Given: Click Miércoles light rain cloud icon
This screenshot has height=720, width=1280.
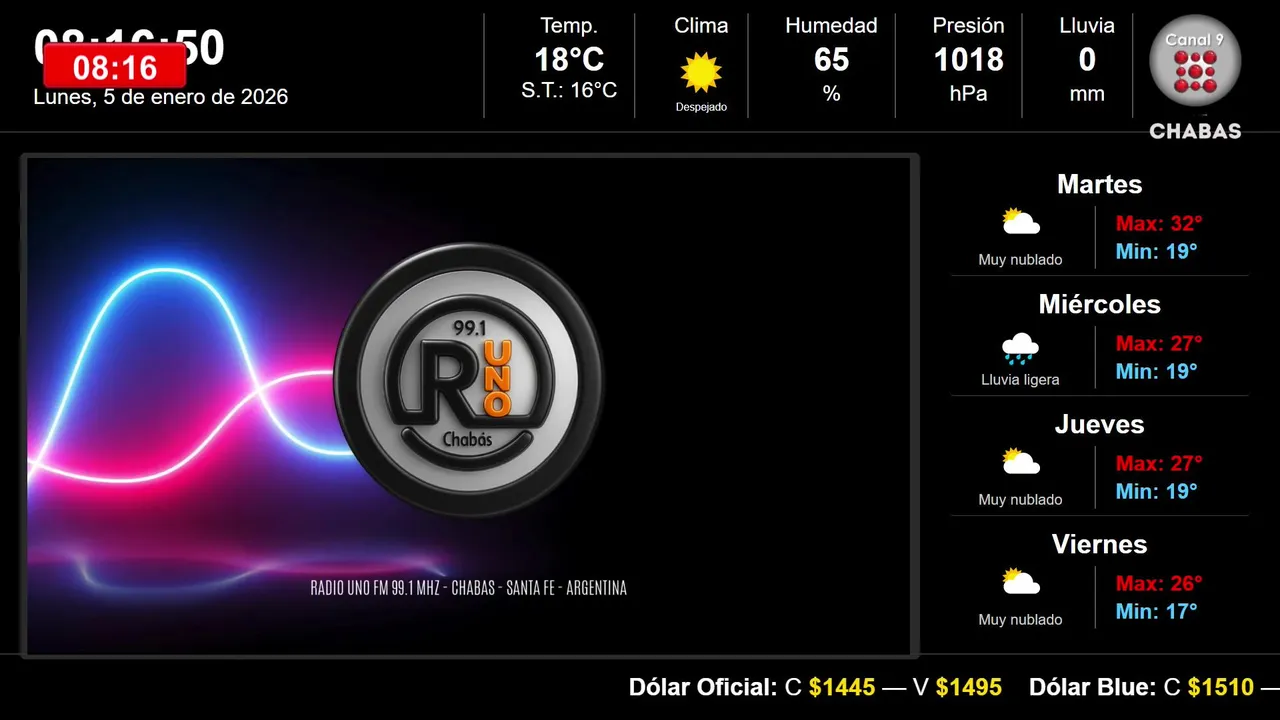Looking at the screenshot, I should (x=1020, y=348).
